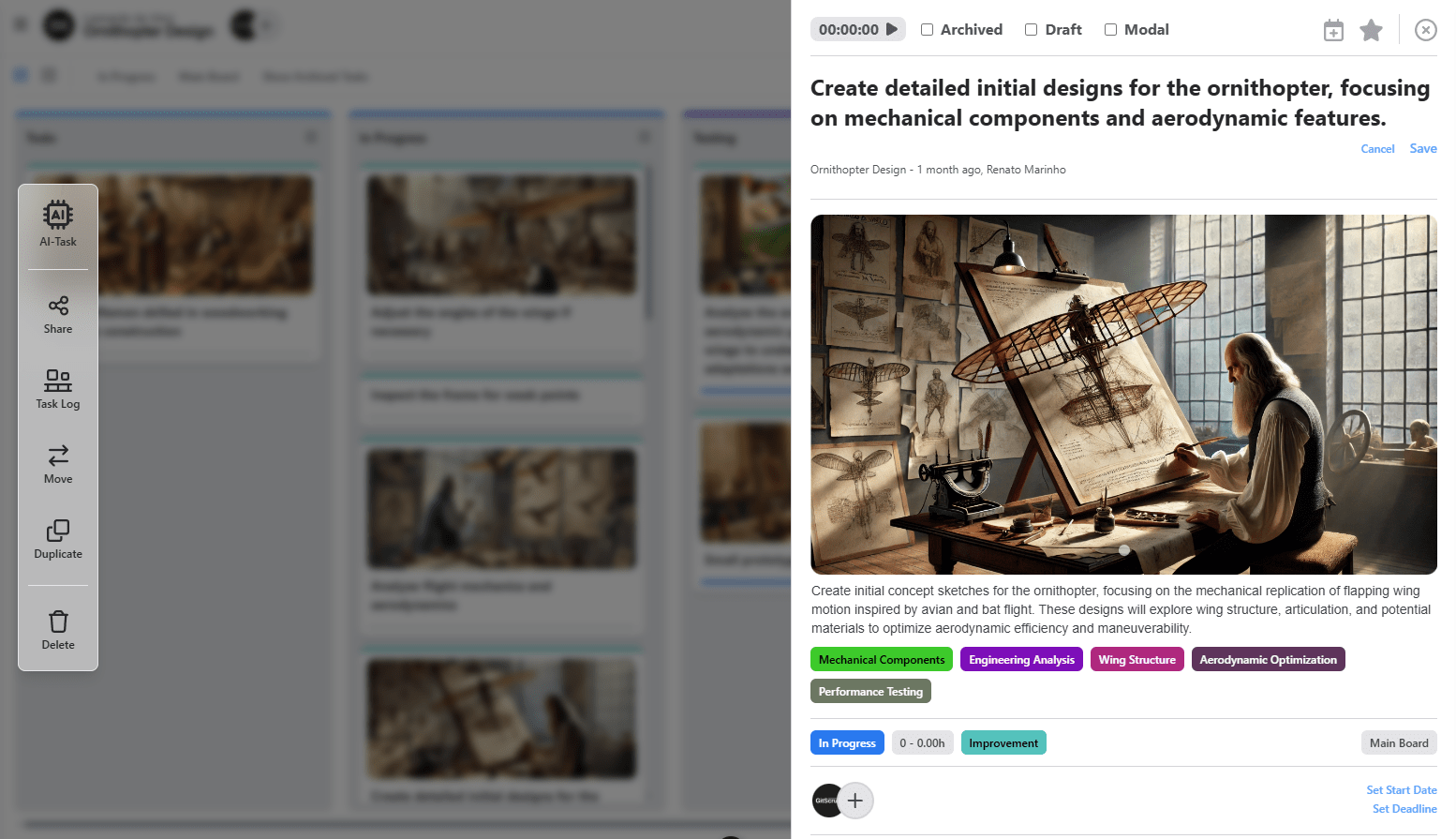Change the Improvement type label
Screen dimensions: 1456x839
(x=1003, y=743)
